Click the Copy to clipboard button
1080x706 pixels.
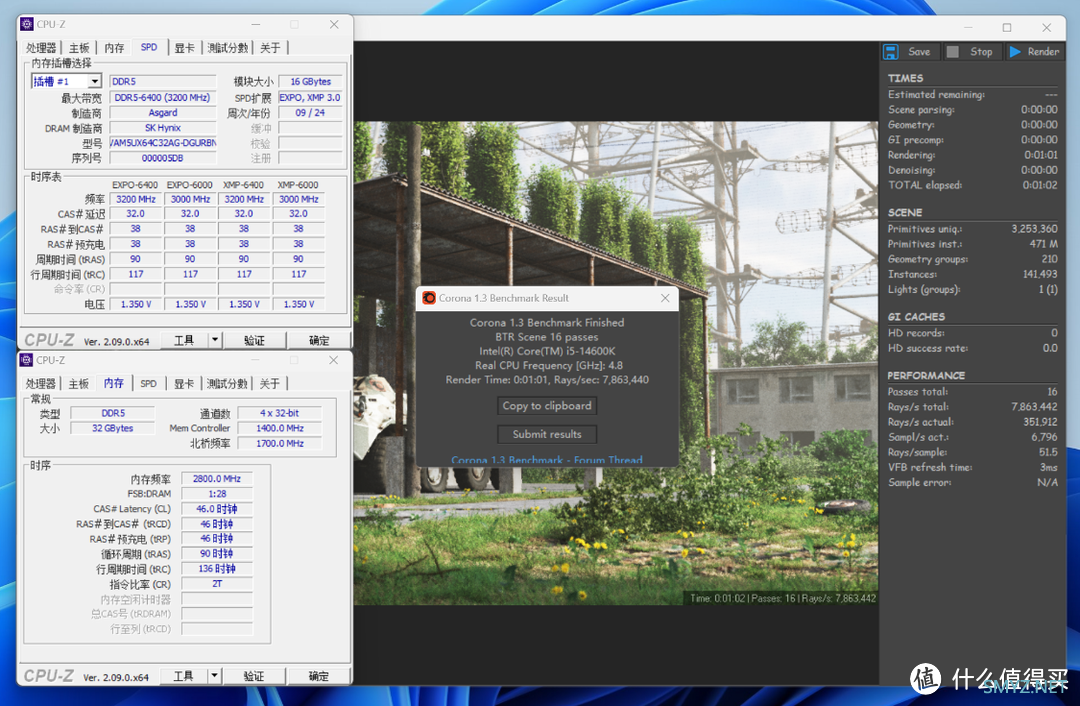(x=547, y=406)
